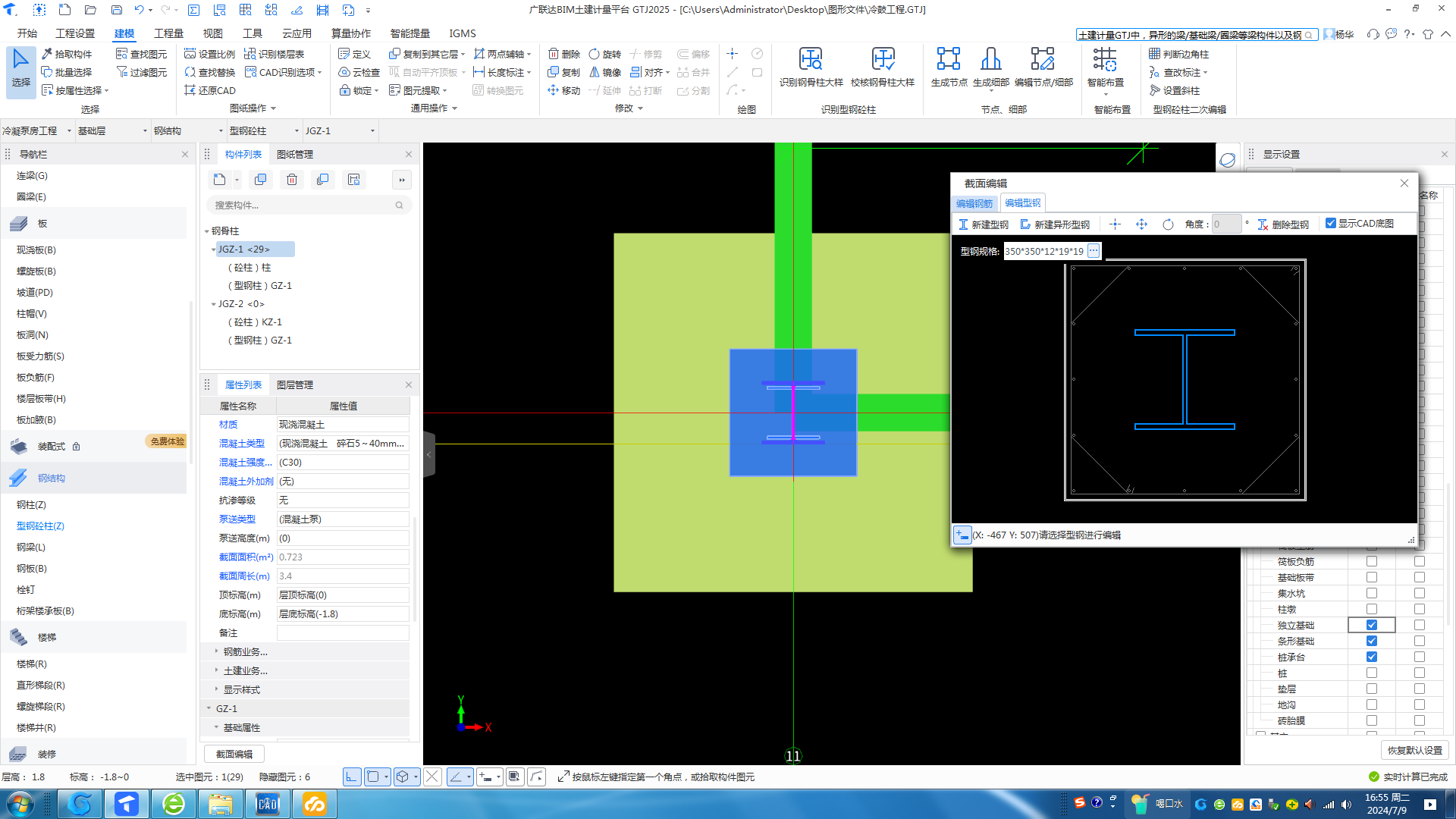The image size is (1456, 819).
Task: Click the delete icon in 构件列表 toolbar
Action: click(292, 180)
